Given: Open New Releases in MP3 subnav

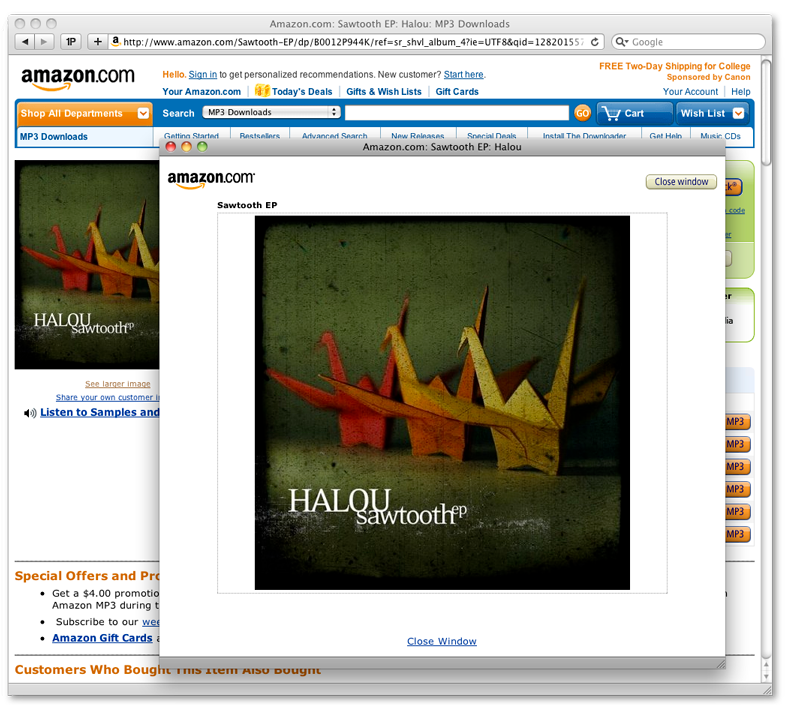Looking at the screenshot, I should click(x=418, y=136).
